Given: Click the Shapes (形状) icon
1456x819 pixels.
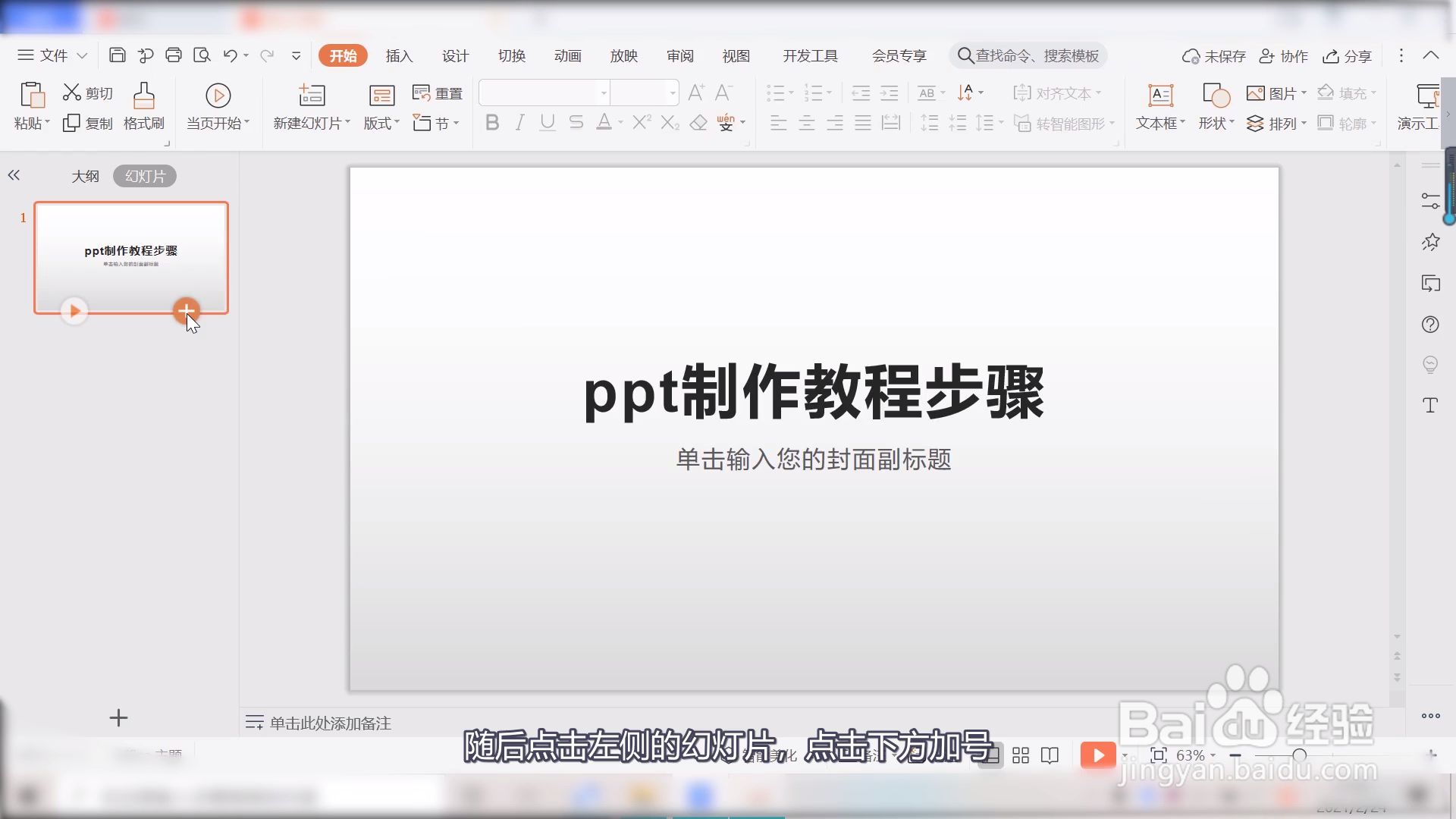Looking at the screenshot, I should coord(1216,96).
